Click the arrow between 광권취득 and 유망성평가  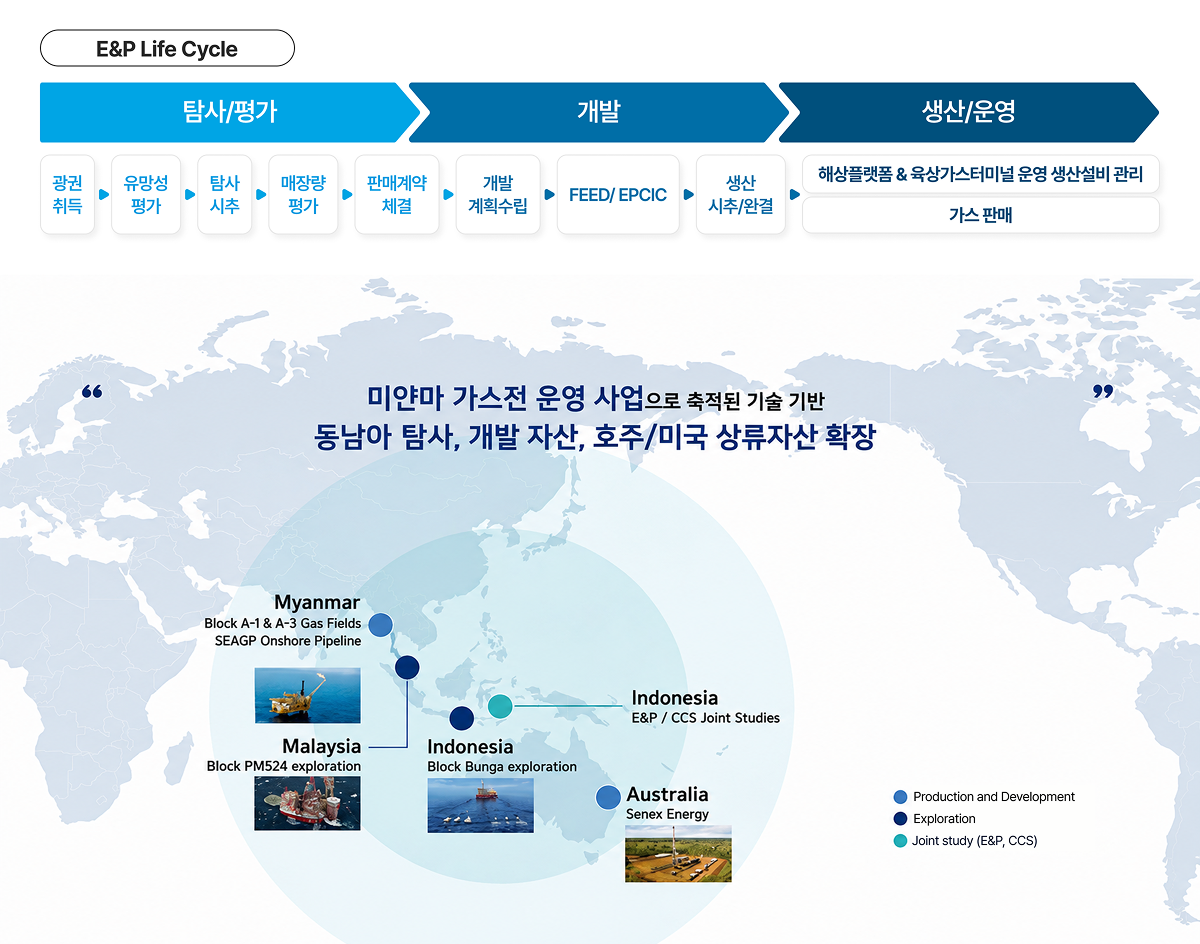(104, 194)
